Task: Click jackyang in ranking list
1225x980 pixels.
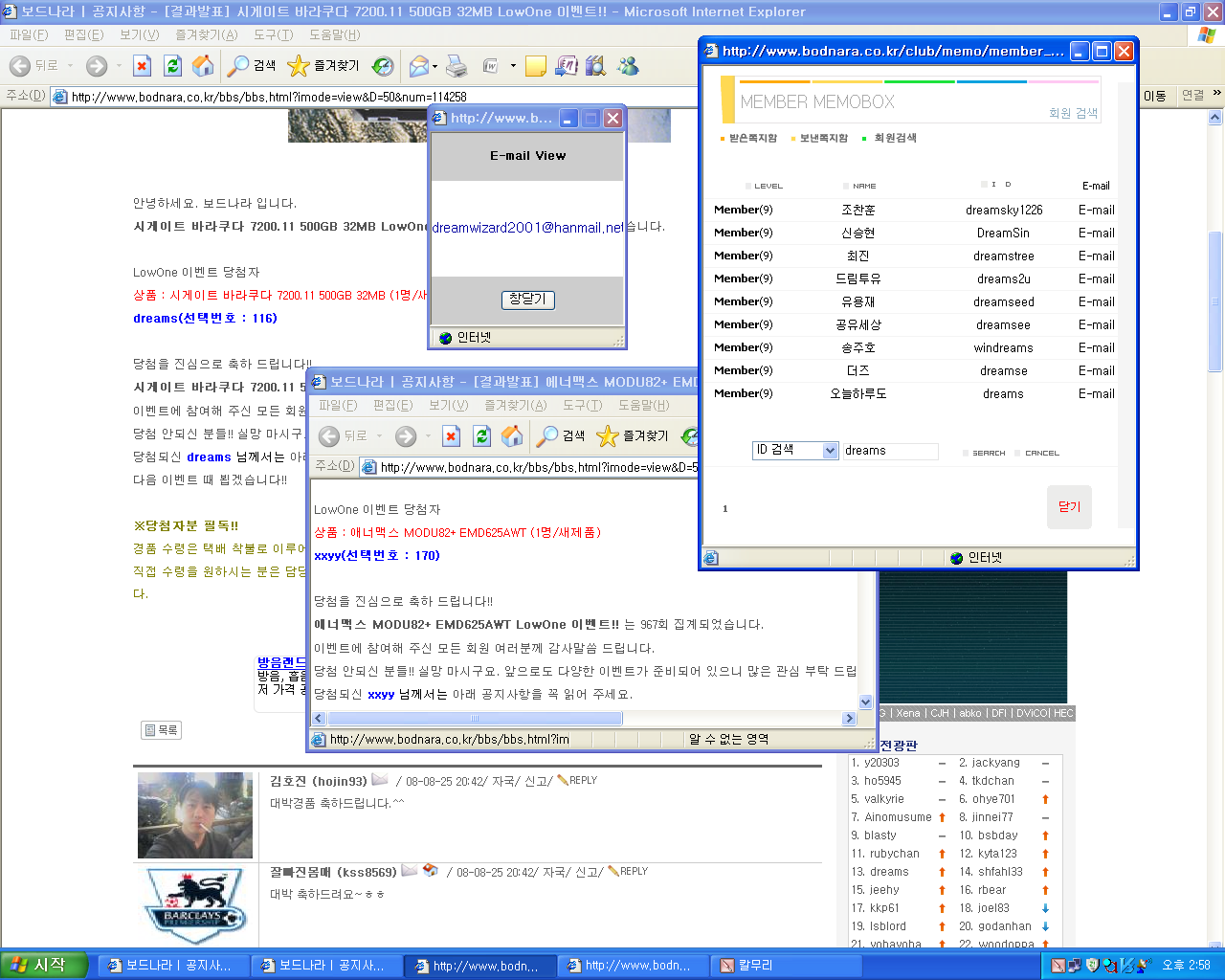Action: [x=998, y=763]
